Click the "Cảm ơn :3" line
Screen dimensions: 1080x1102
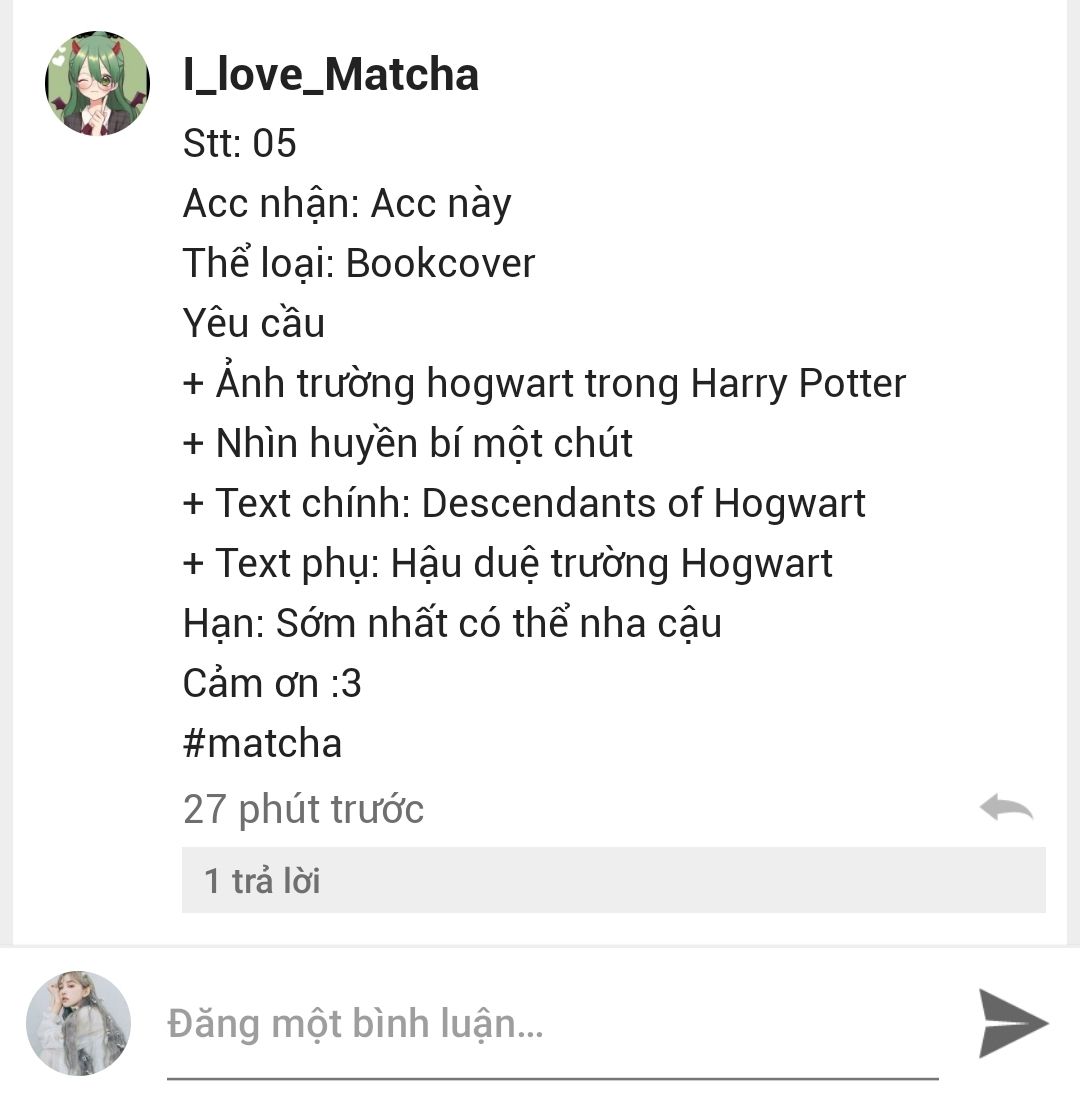click(272, 683)
